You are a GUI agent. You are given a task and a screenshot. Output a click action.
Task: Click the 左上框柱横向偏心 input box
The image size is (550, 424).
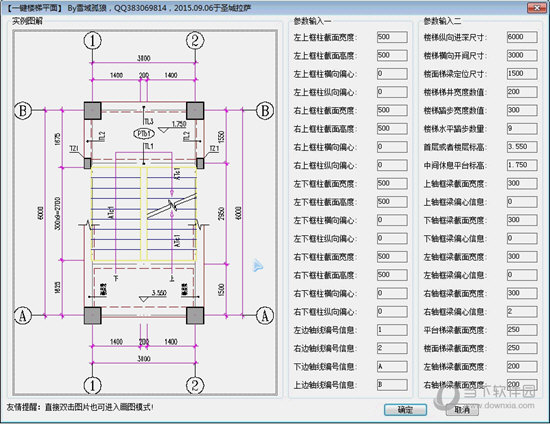[x=392, y=74]
